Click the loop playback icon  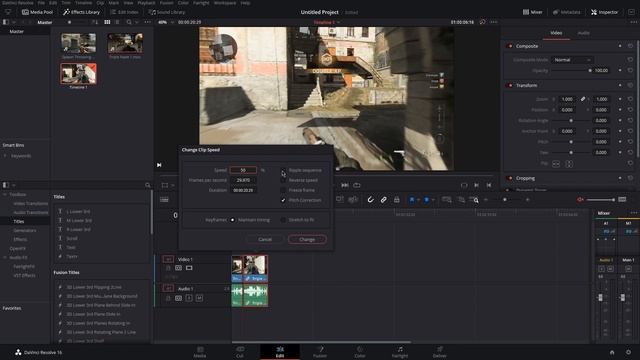click(357, 185)
